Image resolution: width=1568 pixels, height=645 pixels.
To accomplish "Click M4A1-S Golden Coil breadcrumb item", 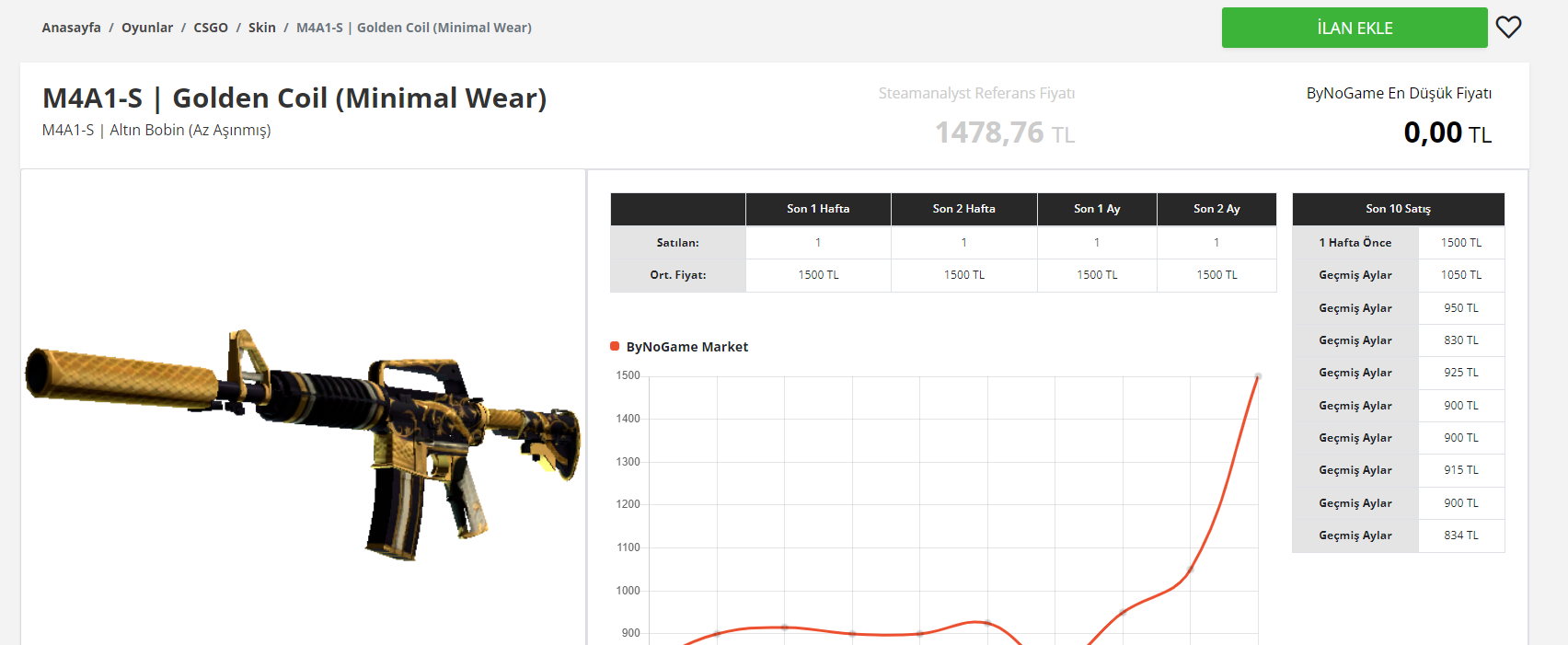I will 414,28.
